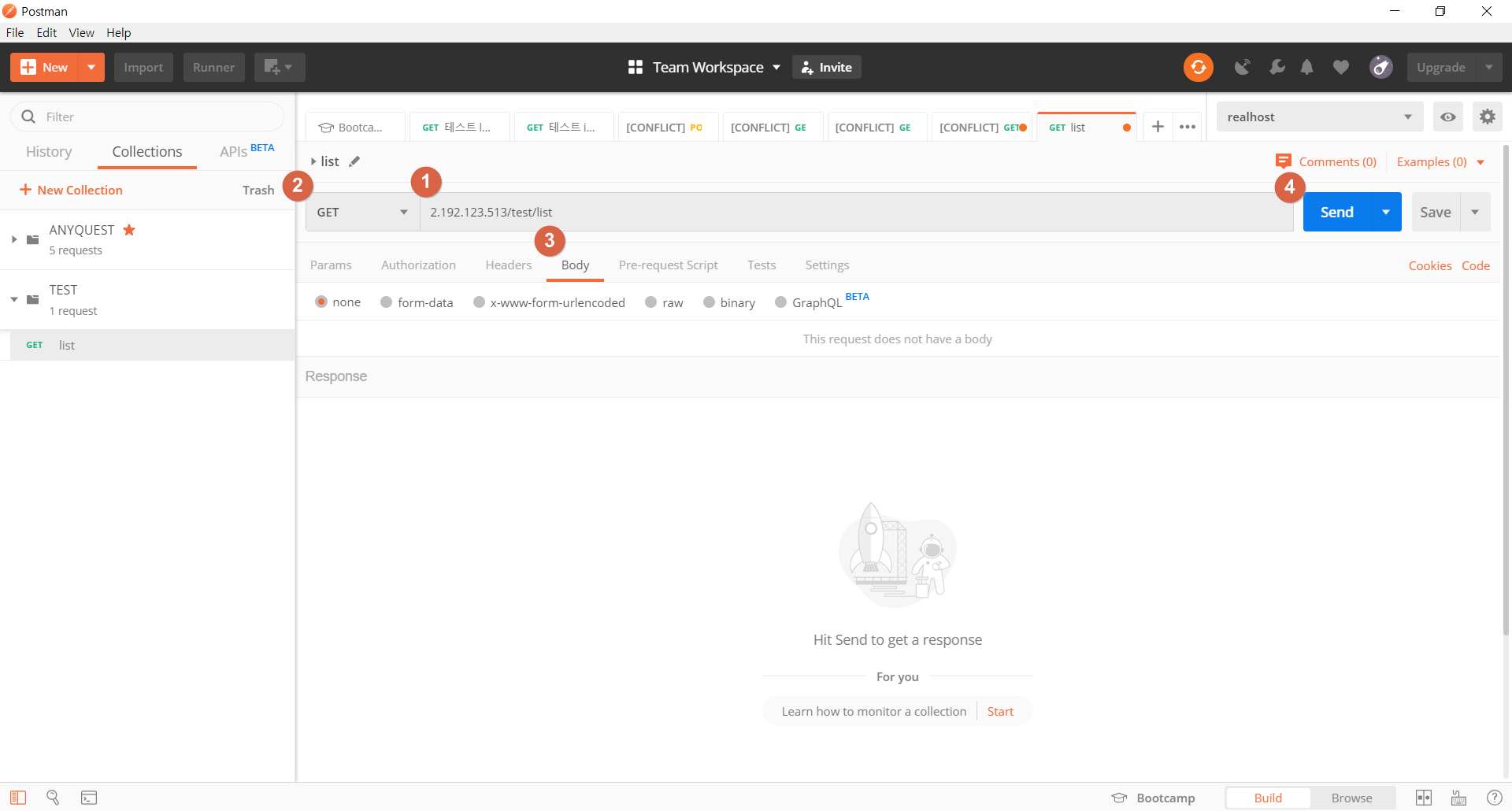Select the GraphQL body option
1512x811 pixels.
point(780,302)
